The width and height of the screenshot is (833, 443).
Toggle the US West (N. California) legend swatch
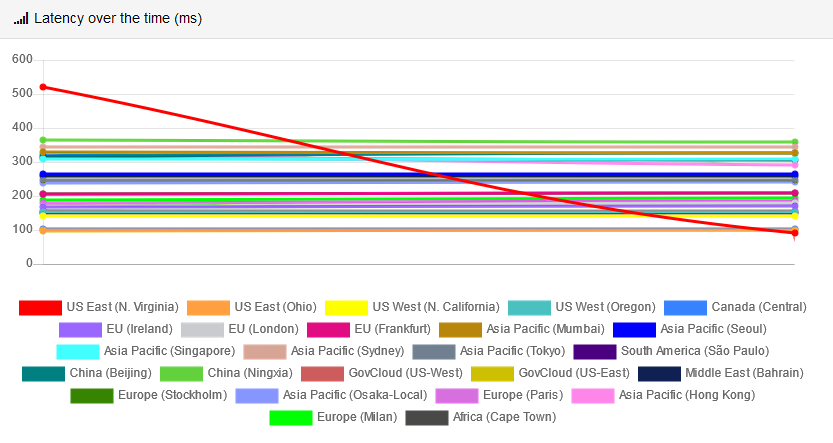click(346, 308)
